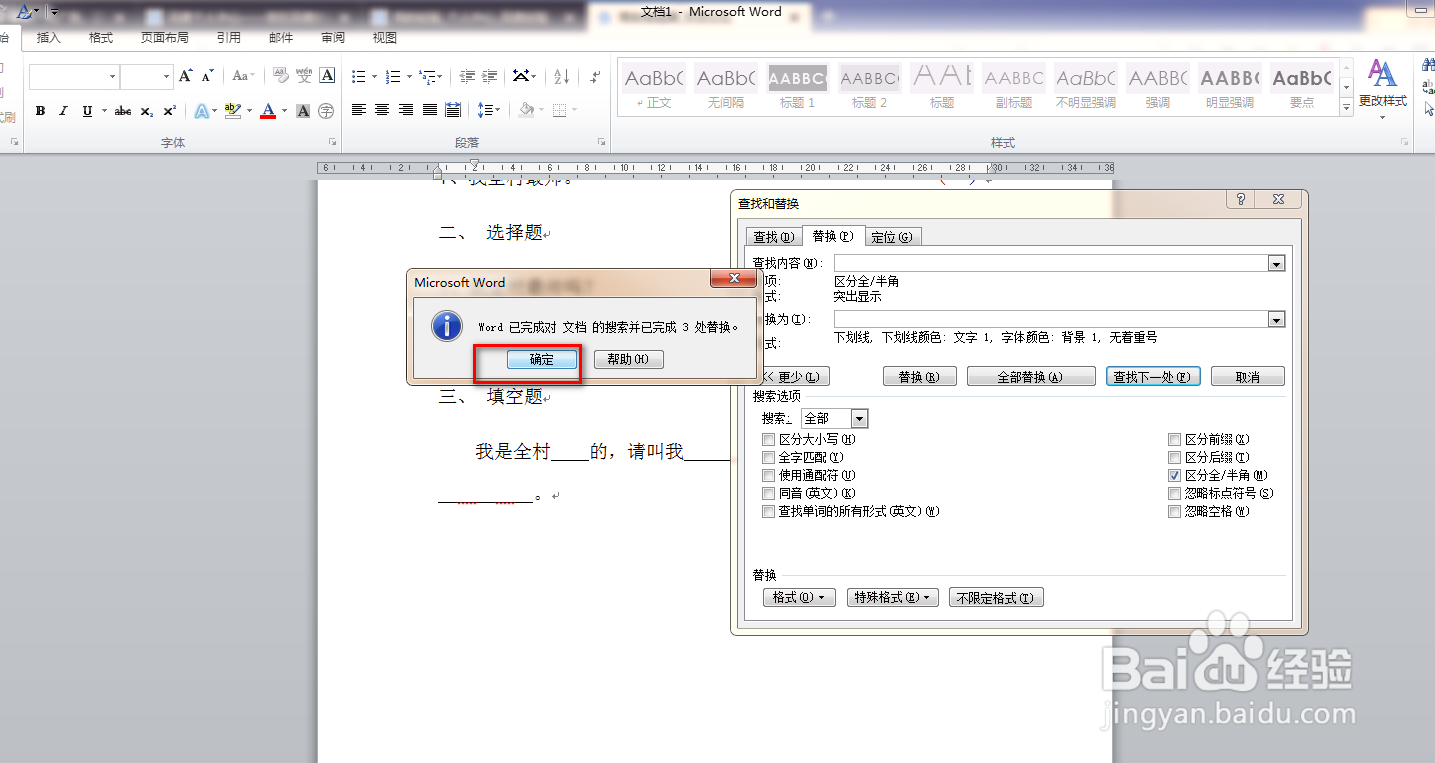Confirm message box with 确定
The width and height of the screenshot is (1435, 763).
tap(541, 359)
